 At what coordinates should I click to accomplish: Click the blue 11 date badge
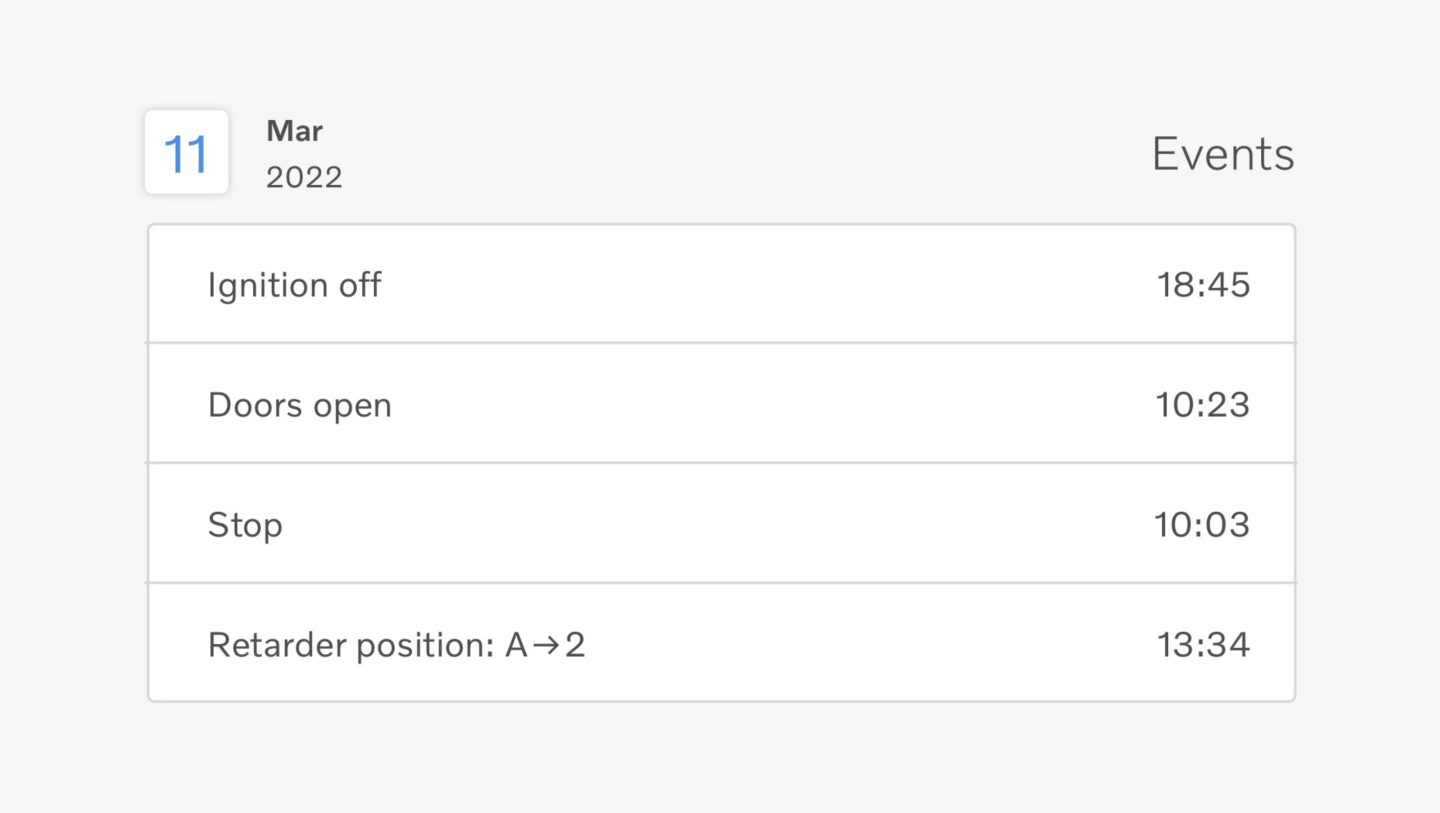coord(186,152)
